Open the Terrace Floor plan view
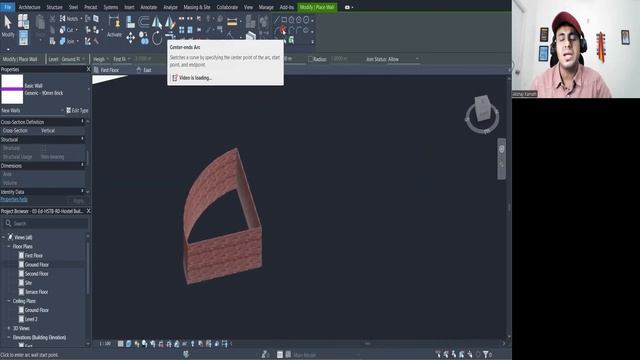This screenshot has height=360, width=640. point(36,292)
